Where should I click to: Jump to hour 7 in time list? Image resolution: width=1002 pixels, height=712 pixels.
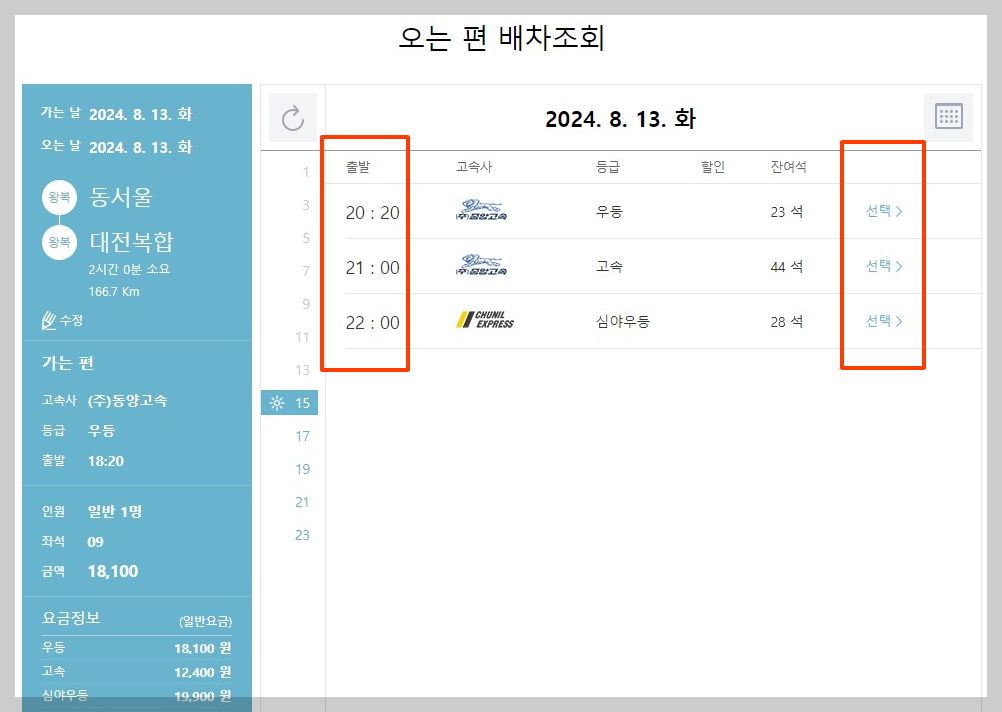click(x=305, y=271)
